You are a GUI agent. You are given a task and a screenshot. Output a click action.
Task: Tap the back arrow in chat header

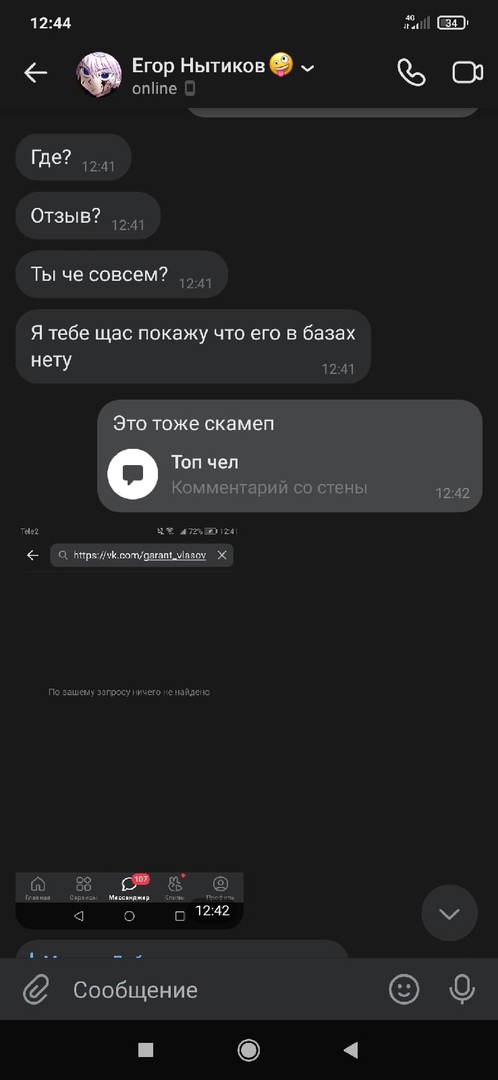35,72
